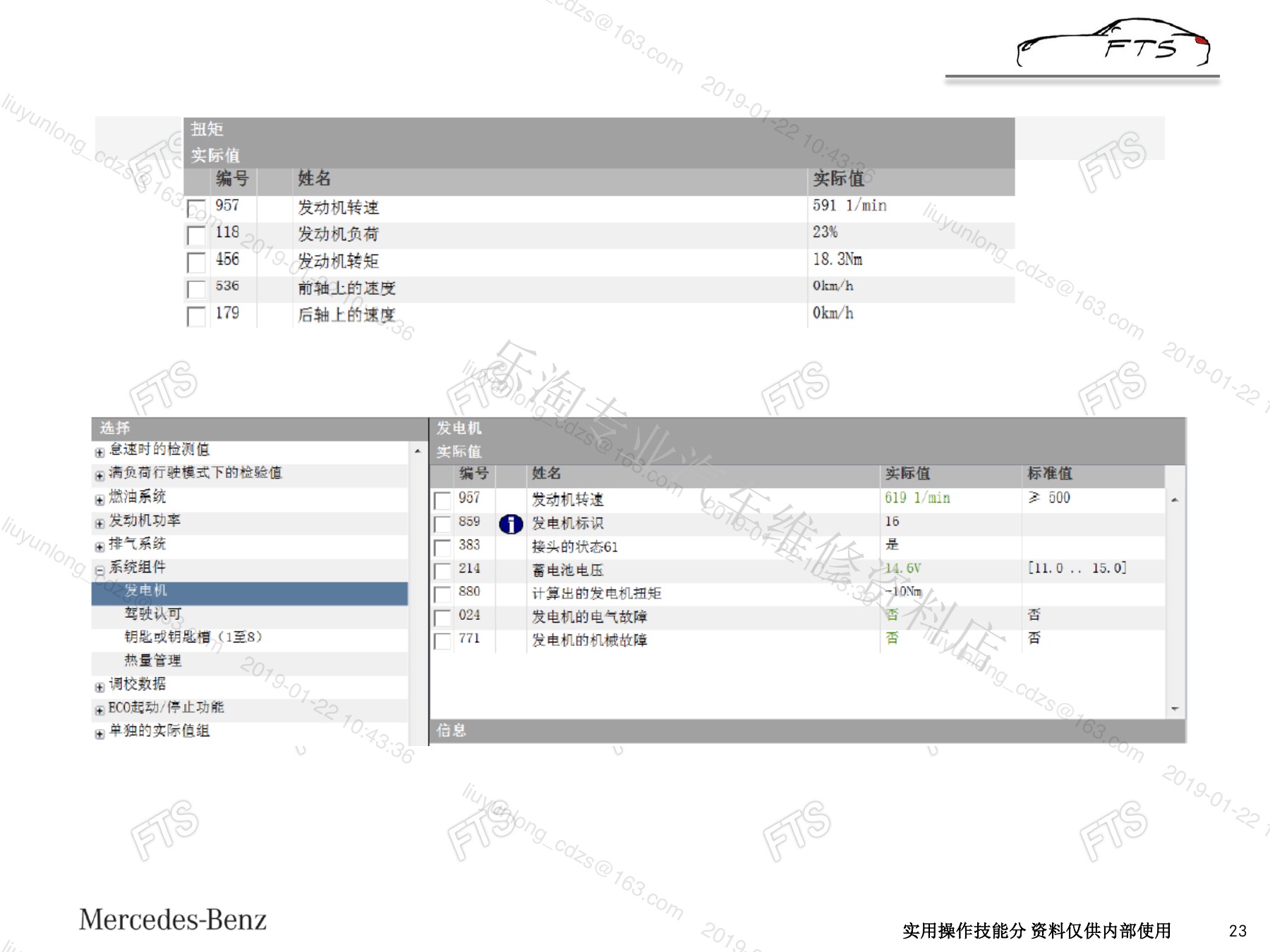Click 发电机的机械故障 row name

[x=590, y=640]
